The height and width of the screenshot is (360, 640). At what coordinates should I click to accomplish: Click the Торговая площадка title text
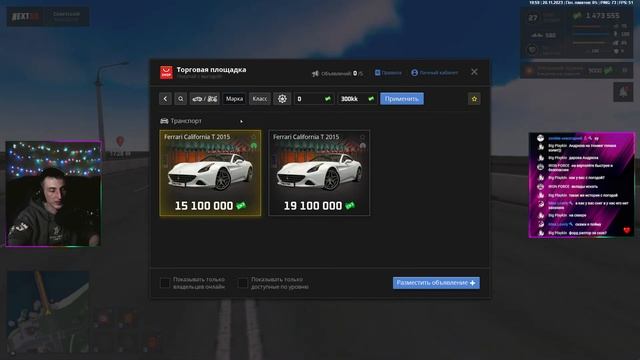point(211,69)
